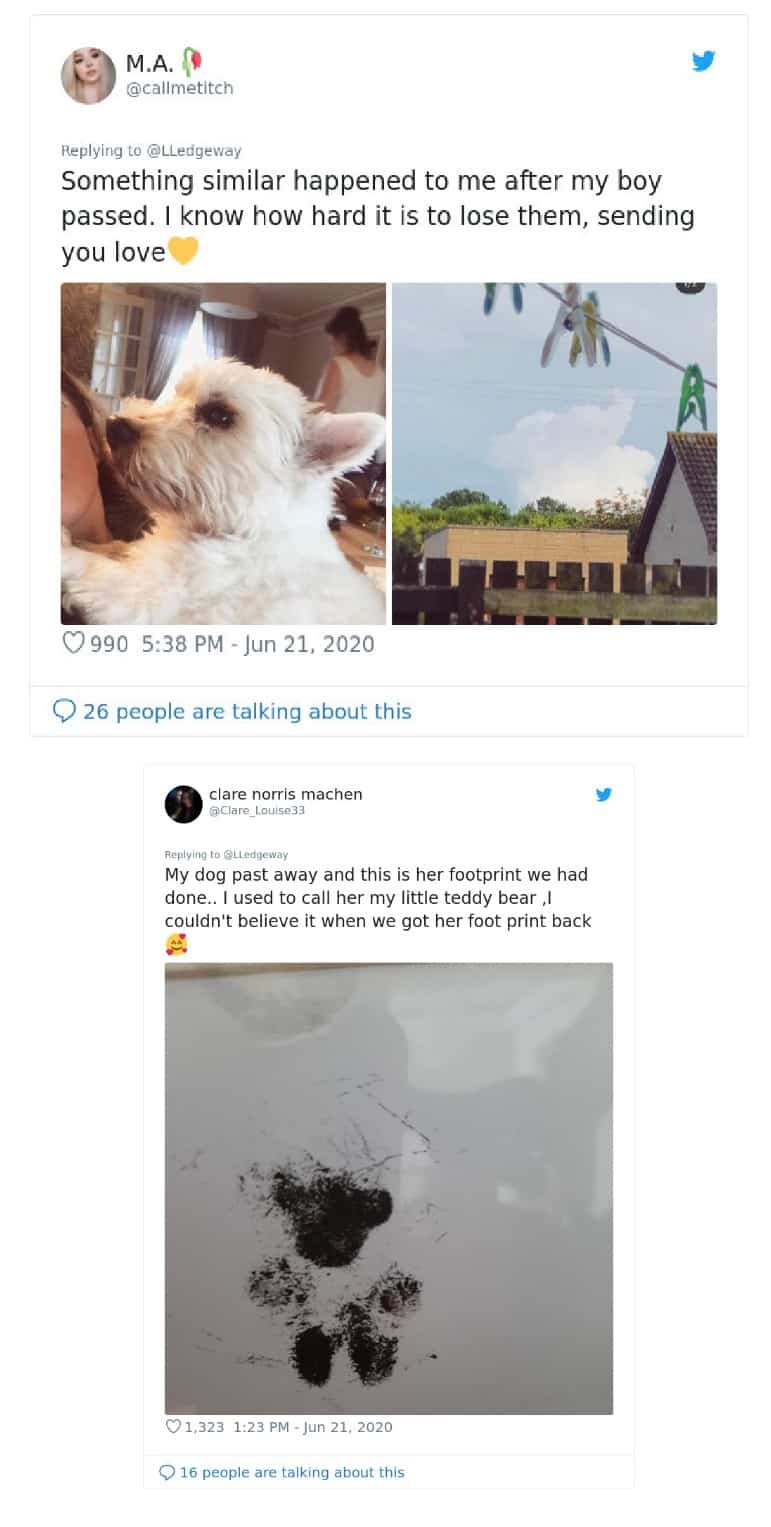Like Clare's tweet using the heart icon
Viewport: 771px width, 1527px height.
point(173,1427)
